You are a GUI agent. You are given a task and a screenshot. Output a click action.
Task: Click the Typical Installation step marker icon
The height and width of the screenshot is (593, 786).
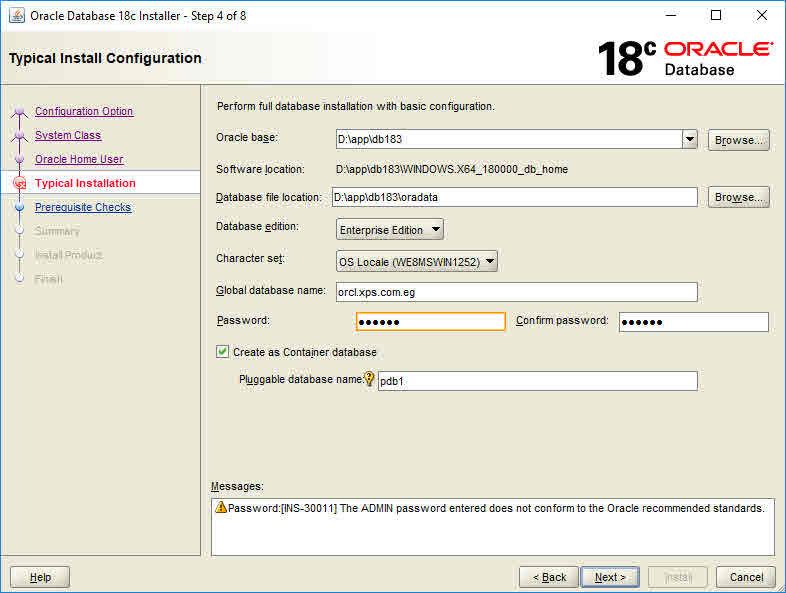pos(19,184)
